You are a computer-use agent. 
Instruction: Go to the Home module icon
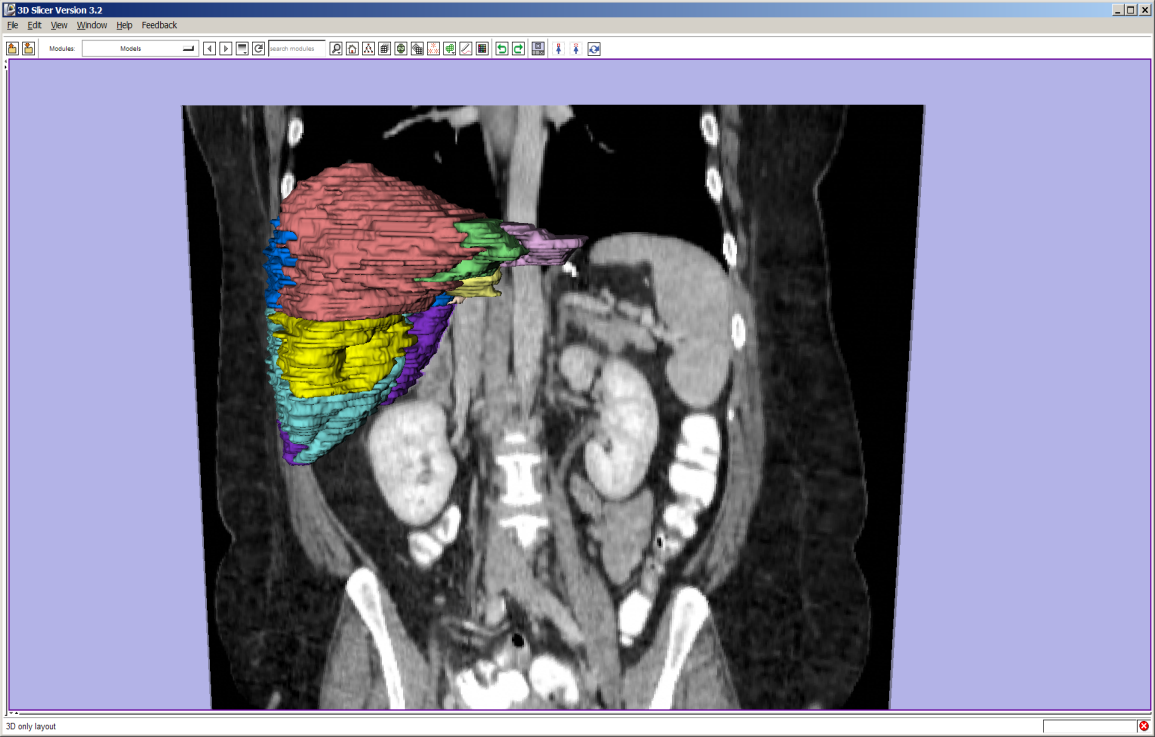[x=352, y=48]
